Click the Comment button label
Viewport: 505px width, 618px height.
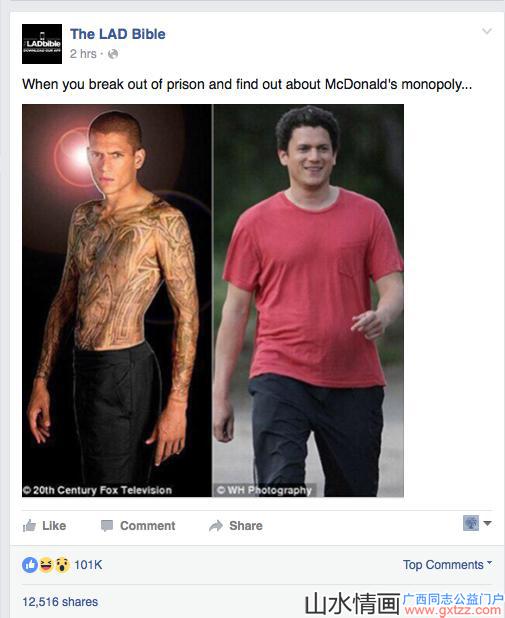coord(147,526)
